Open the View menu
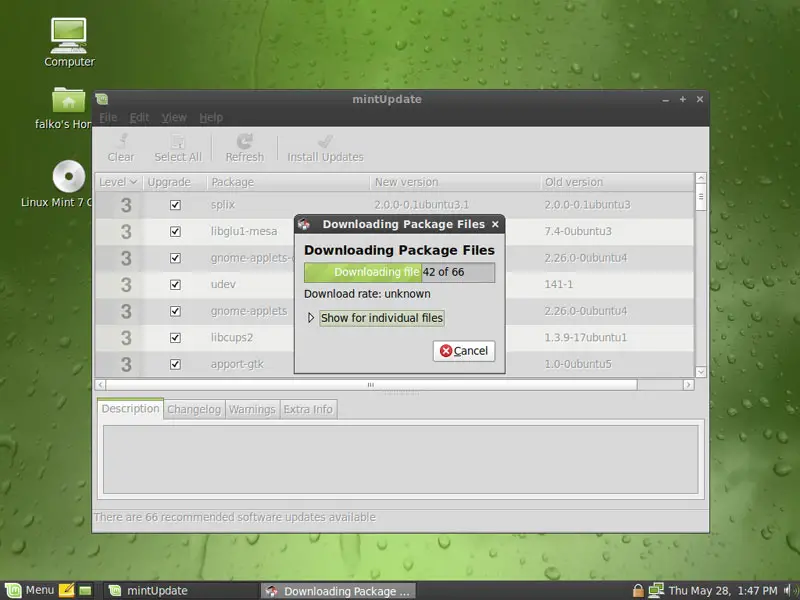 (174, 117)
